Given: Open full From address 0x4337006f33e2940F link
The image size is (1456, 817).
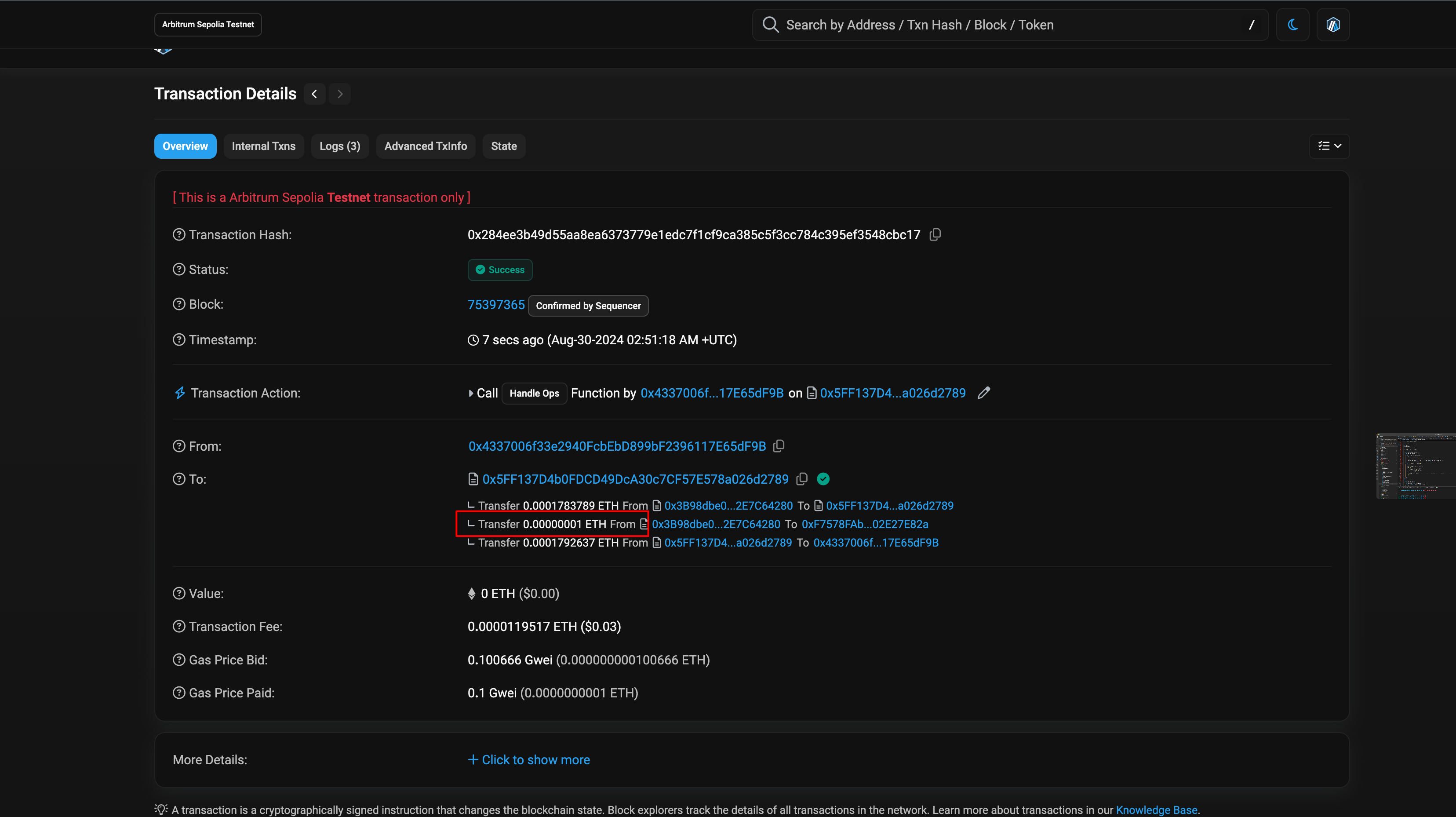Looking at the screenshot, I should 617,446.
